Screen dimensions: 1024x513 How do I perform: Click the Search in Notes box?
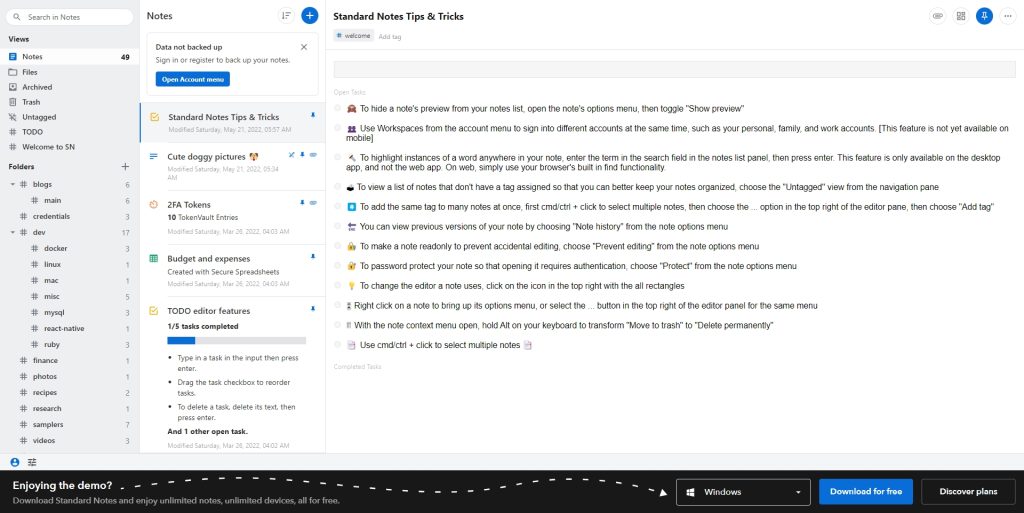[x=70, y=17]
